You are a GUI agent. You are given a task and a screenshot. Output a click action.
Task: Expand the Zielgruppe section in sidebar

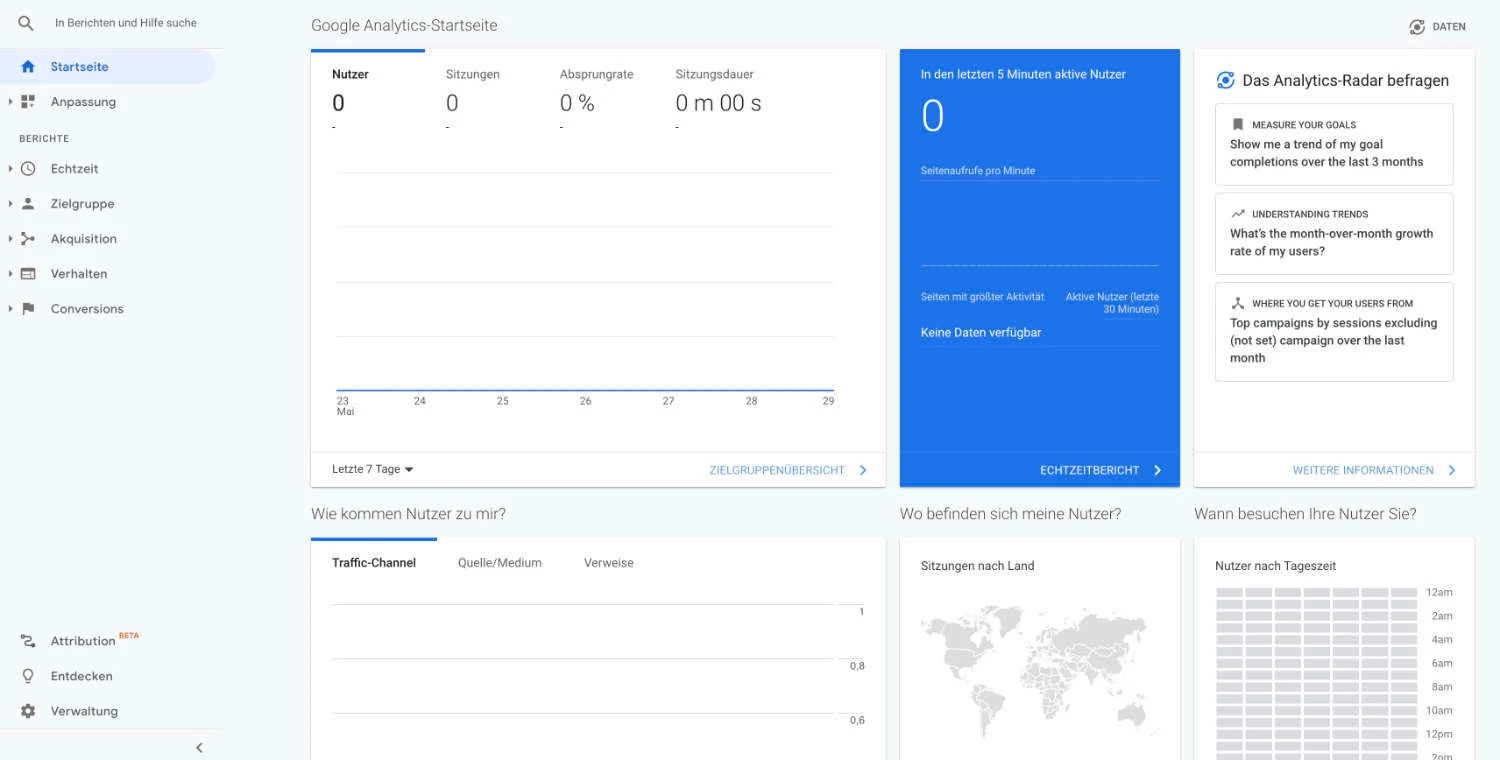click(x=10, y=203)
